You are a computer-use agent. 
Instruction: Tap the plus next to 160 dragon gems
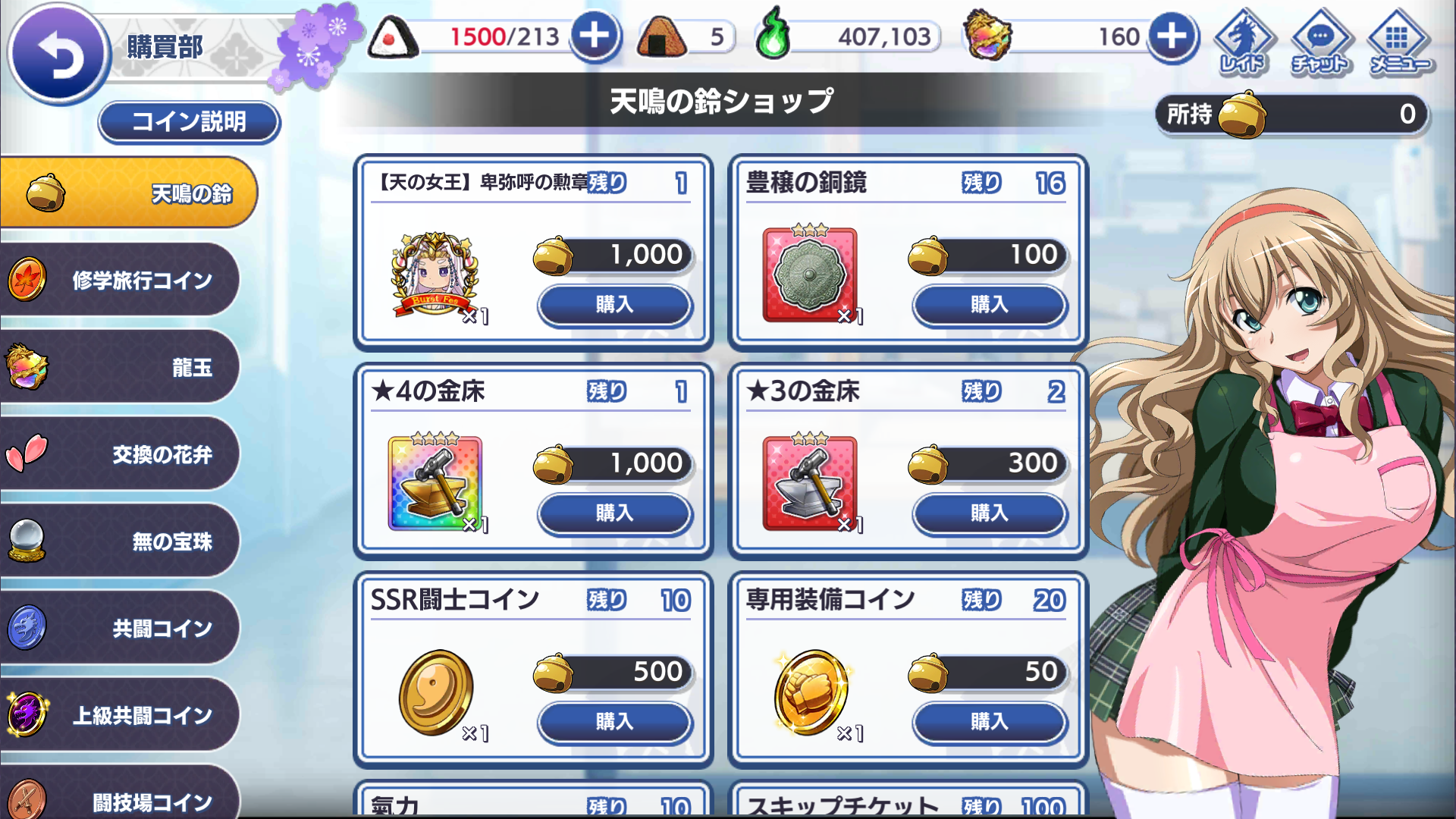[x=1172, y=36]
